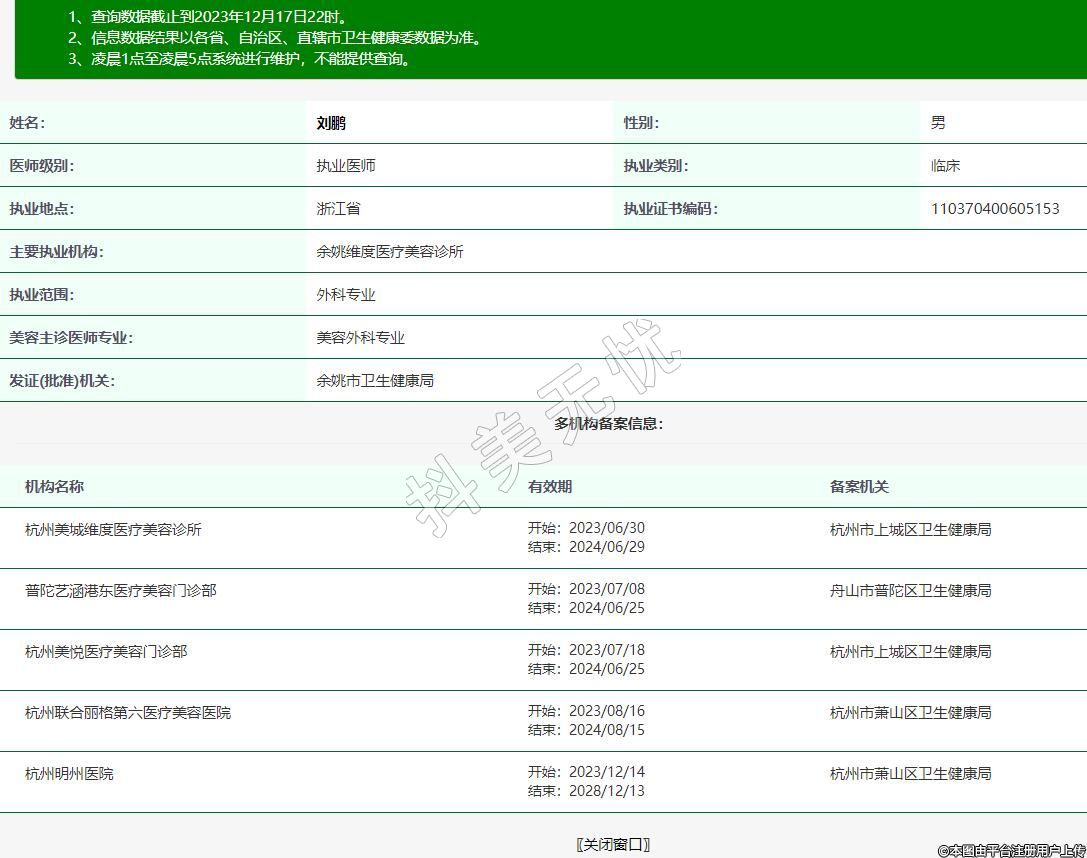Select the 杭州美悦医疗美容门诊部 entry
The height and width of the screenshot is (858, 1087).
(106, 651)
